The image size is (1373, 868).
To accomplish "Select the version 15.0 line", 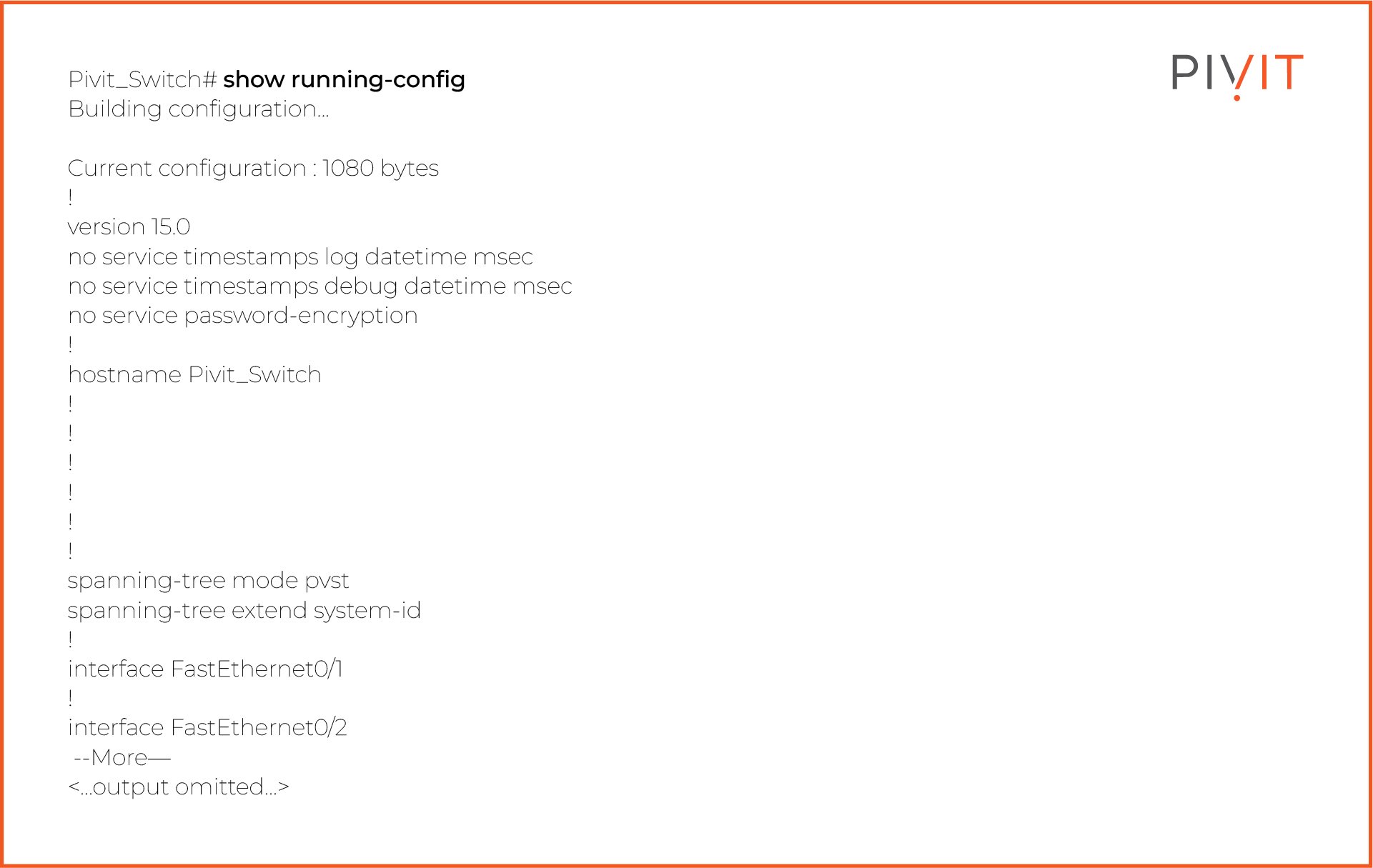I will 129,227.
